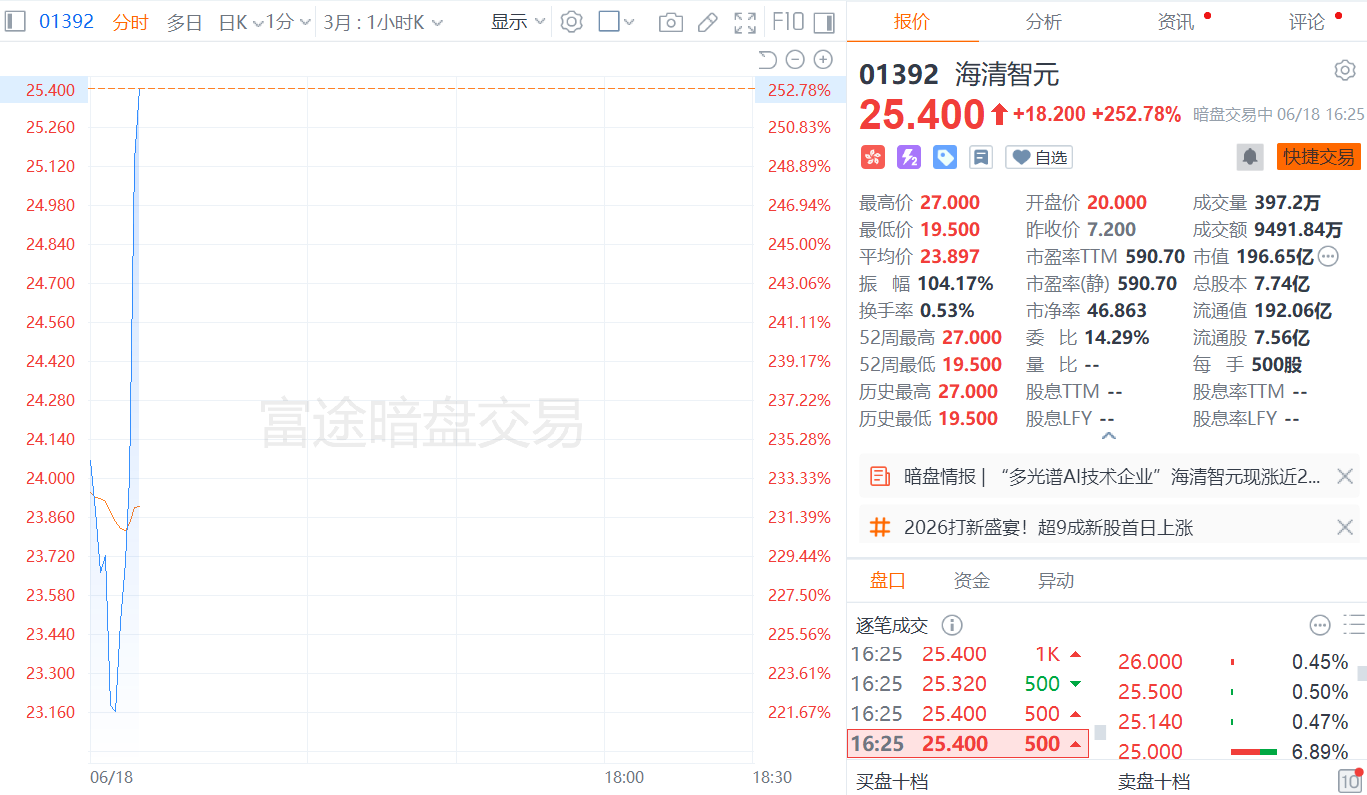Open the 1分 interval dropdown
Image resolution: width=1367 pixels, height=795 pixels.
(x=288, y=22)
